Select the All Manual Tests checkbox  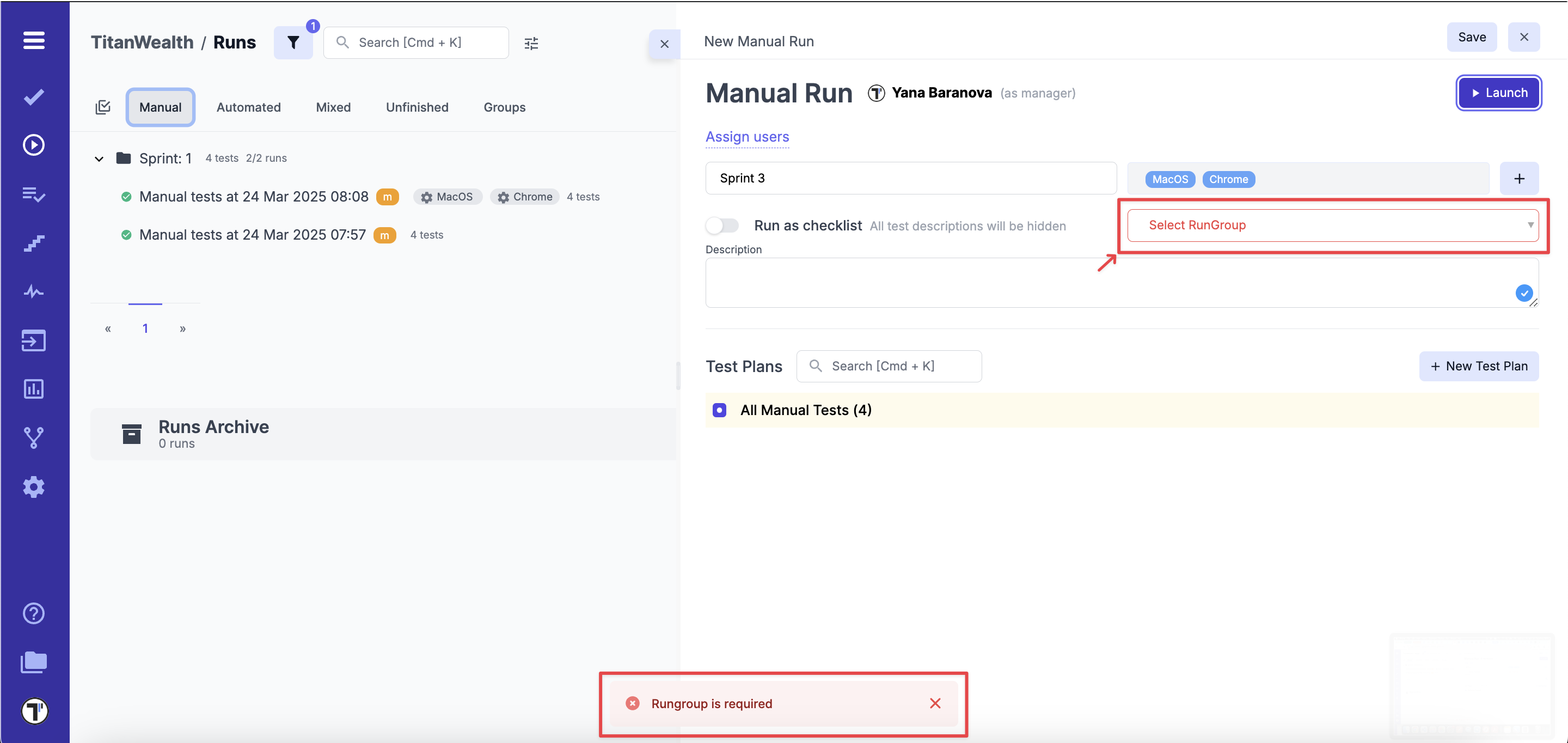pos(719,410)
